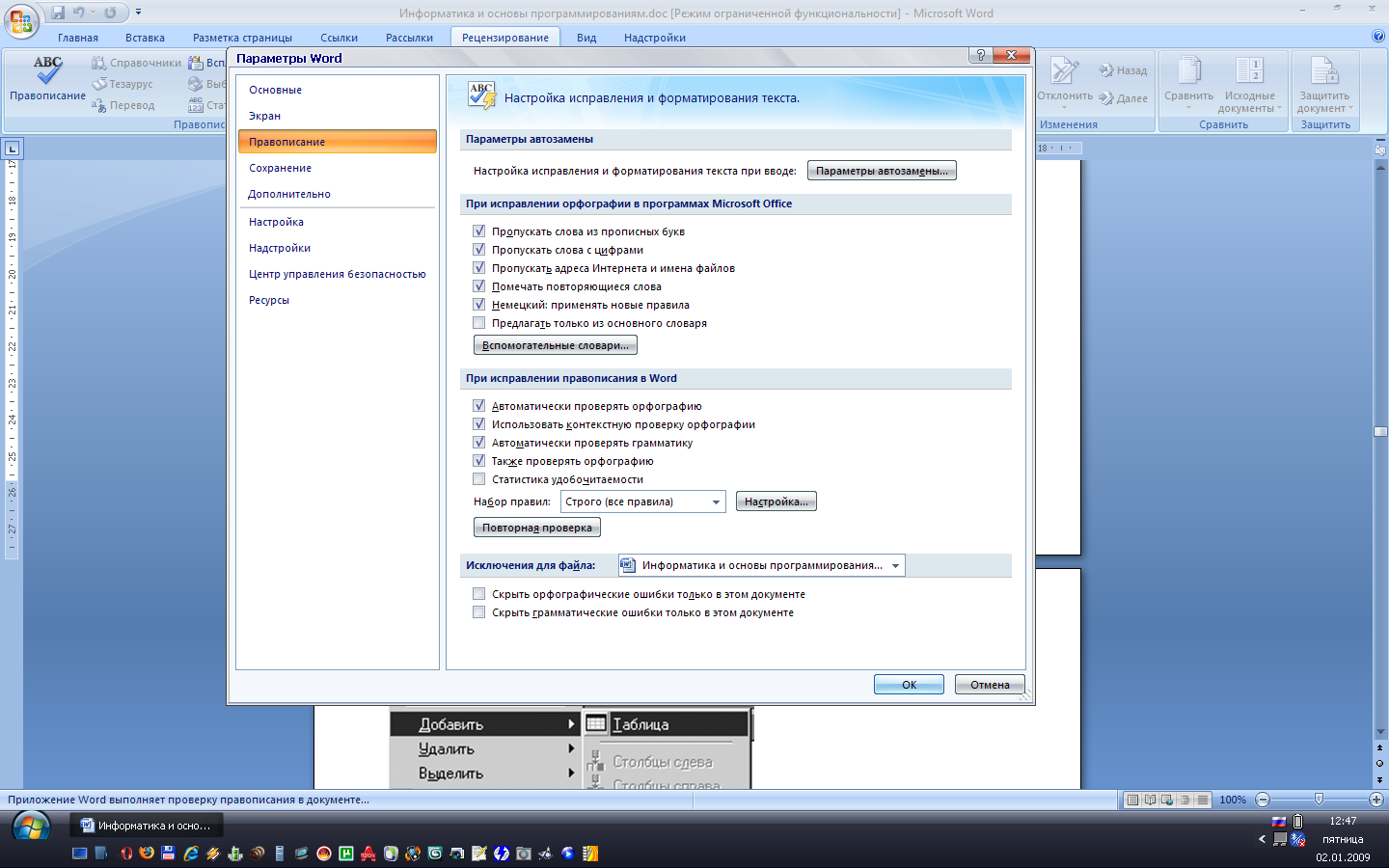This screenshot has height=868, width=1389.
Task: Switch to print layout view in status bar
Action: (x=1132, y=800)
